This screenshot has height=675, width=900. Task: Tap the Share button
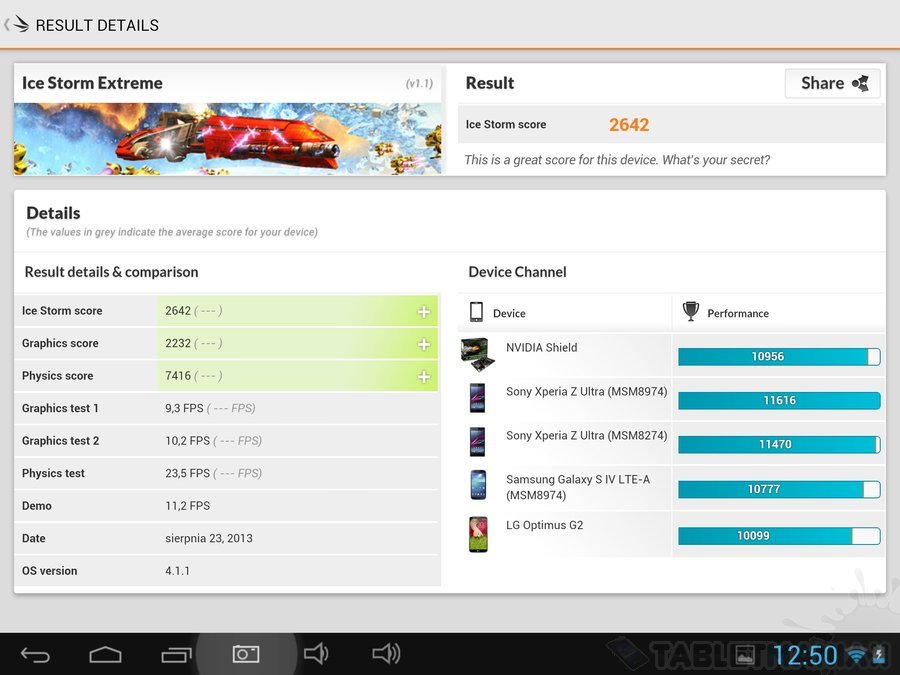click(x=832, y=83)
